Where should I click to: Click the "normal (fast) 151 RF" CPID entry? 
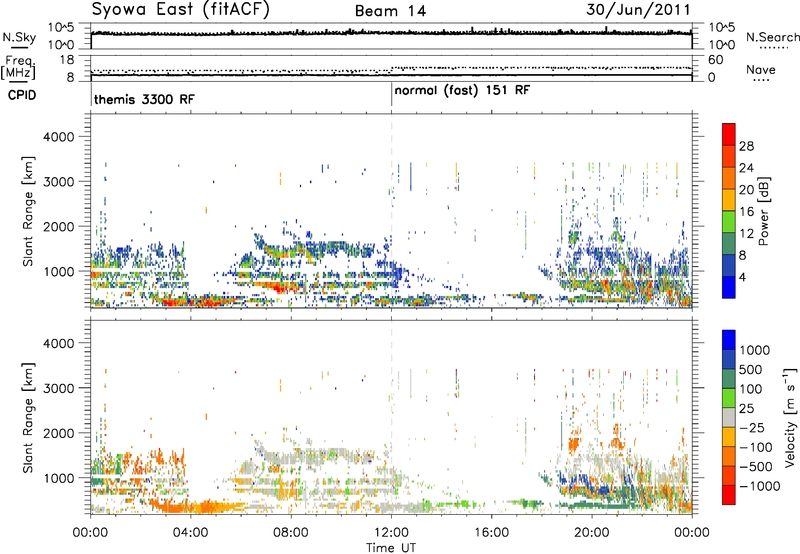click(462, 91)
